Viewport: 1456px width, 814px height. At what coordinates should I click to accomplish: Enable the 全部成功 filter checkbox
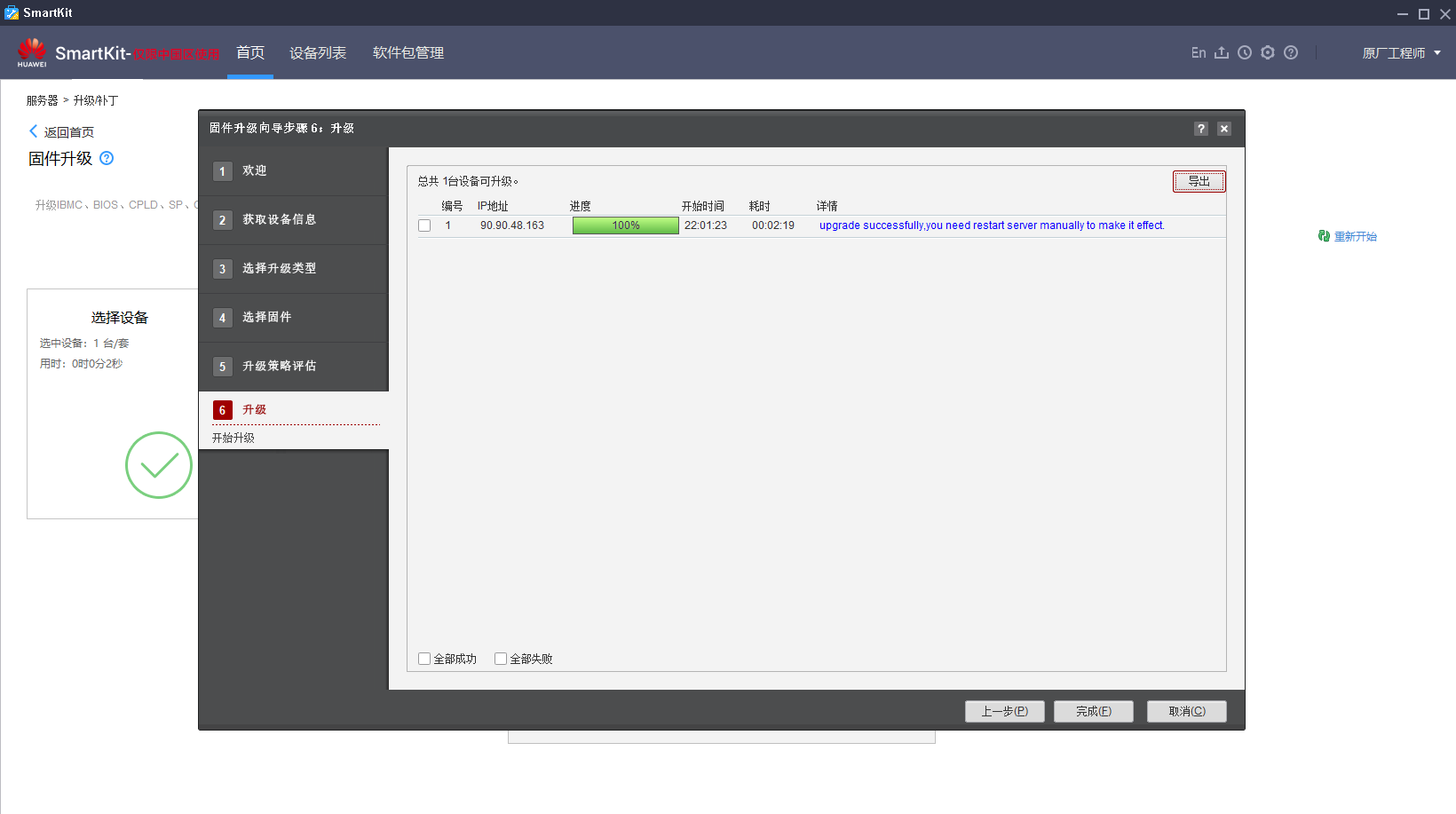tap(424, 659)
